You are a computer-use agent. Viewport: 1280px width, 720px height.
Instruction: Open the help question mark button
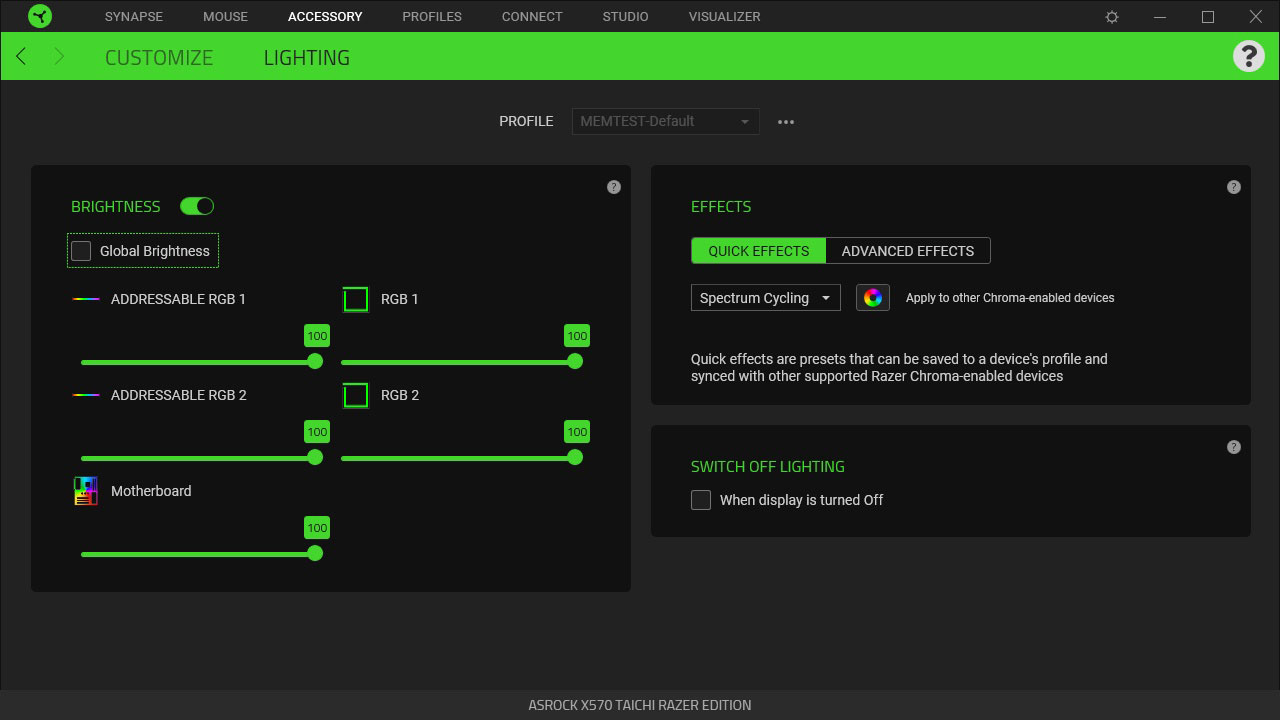point(1248,56)
